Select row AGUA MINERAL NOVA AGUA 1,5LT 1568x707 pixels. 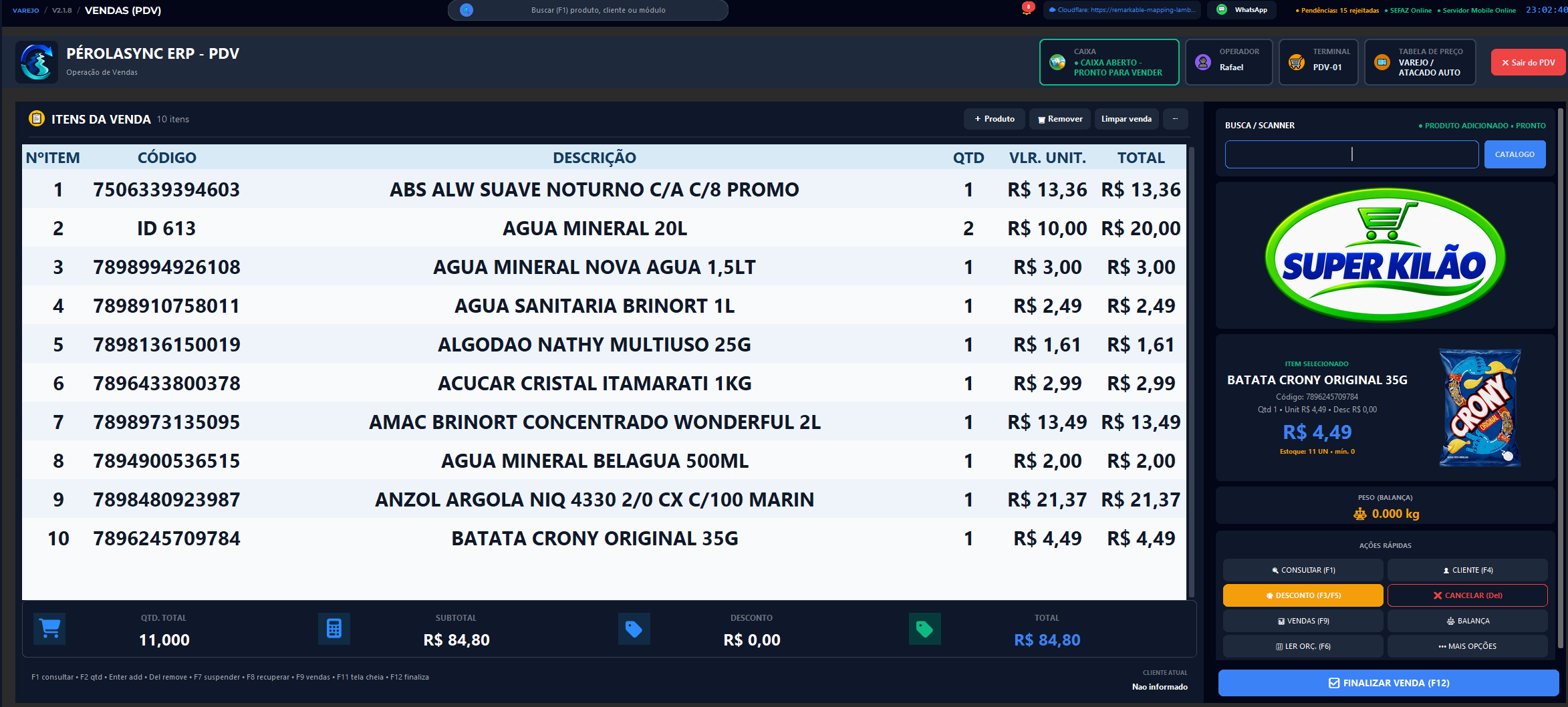pyautogui.click(x=604, y=267)
